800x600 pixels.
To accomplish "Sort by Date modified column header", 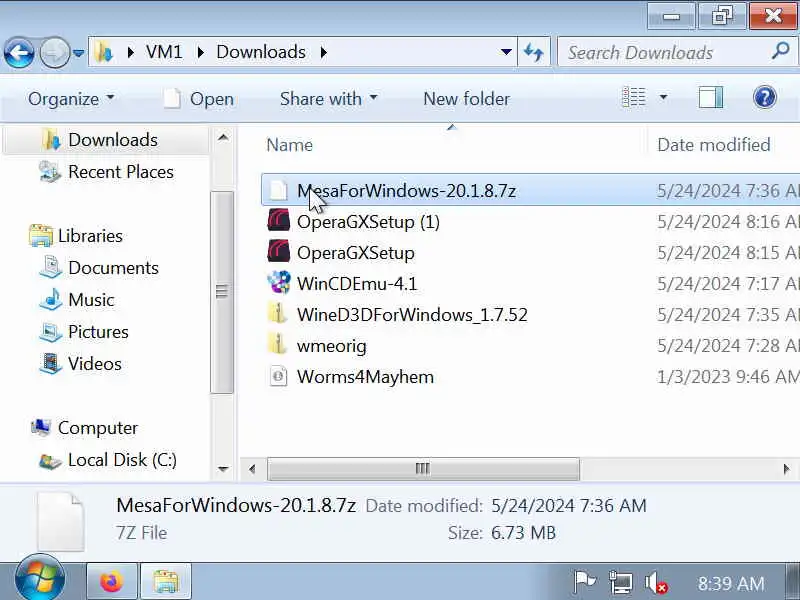I will point(713,145).
